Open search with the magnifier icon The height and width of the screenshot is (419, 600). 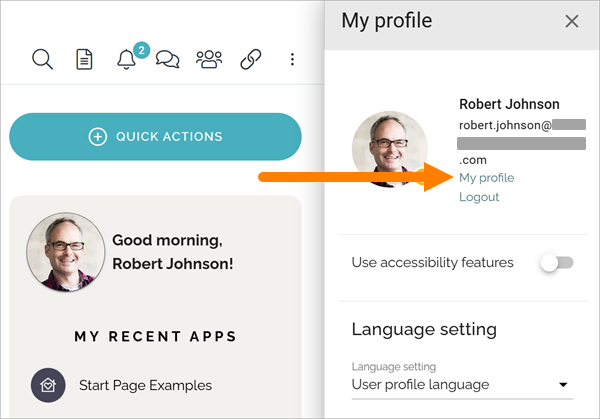[x=42, y=59]
